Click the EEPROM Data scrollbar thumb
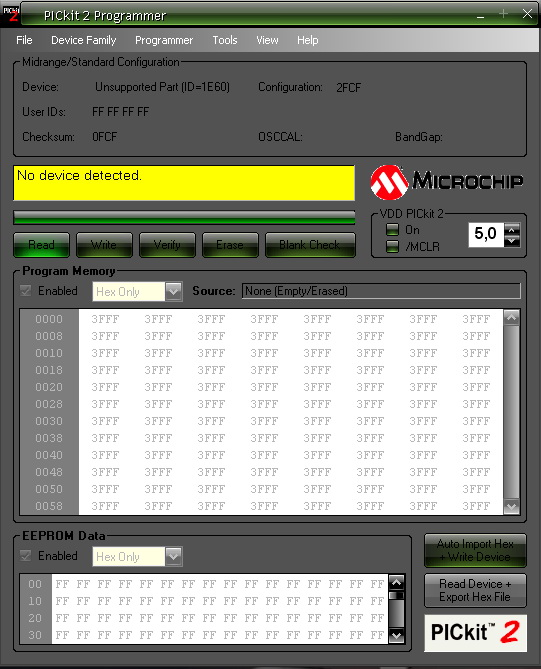This screenshot has height=669, width=541. [397, 595]
